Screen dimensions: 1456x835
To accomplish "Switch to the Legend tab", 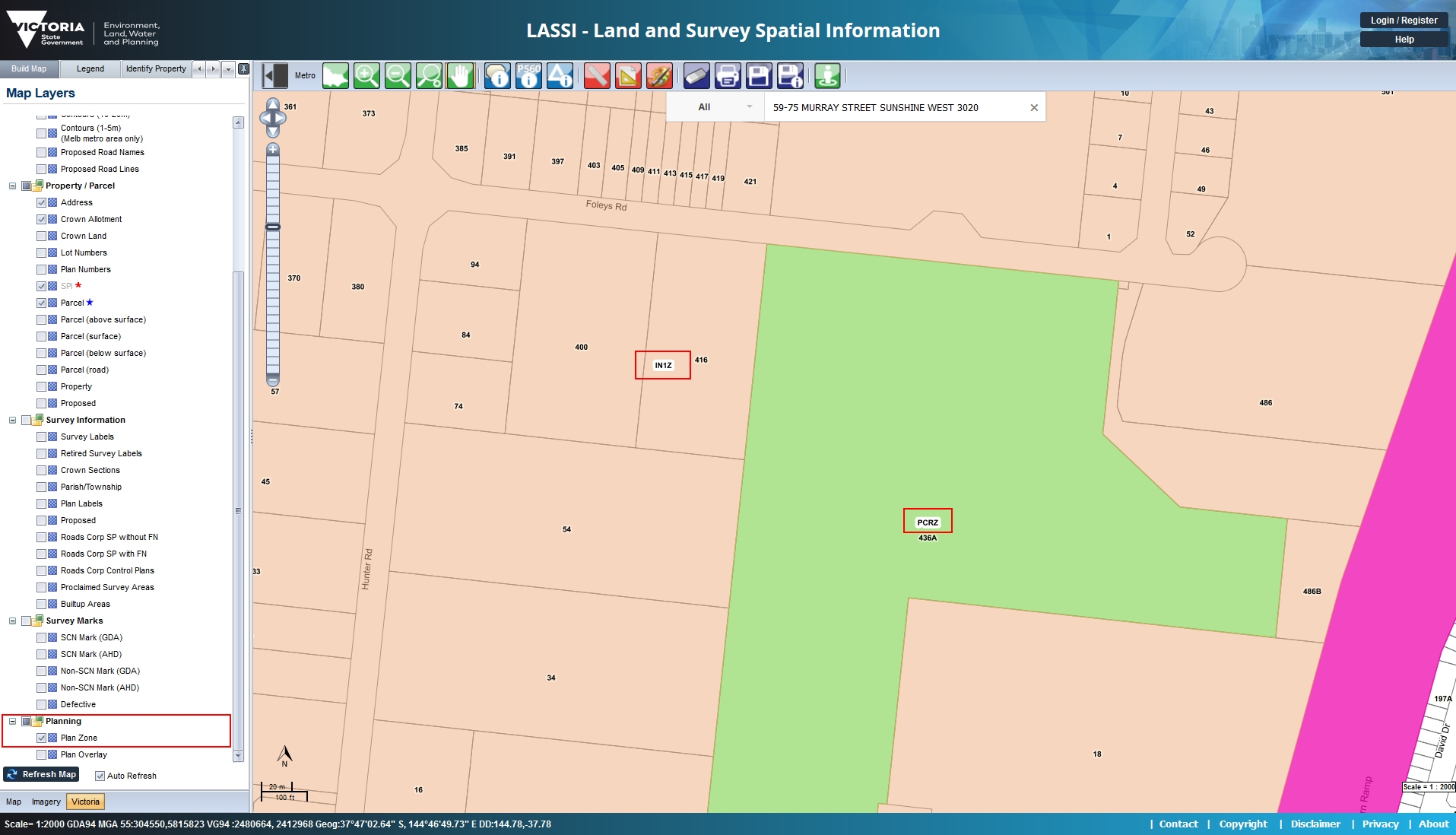I will tap(90, 68).
